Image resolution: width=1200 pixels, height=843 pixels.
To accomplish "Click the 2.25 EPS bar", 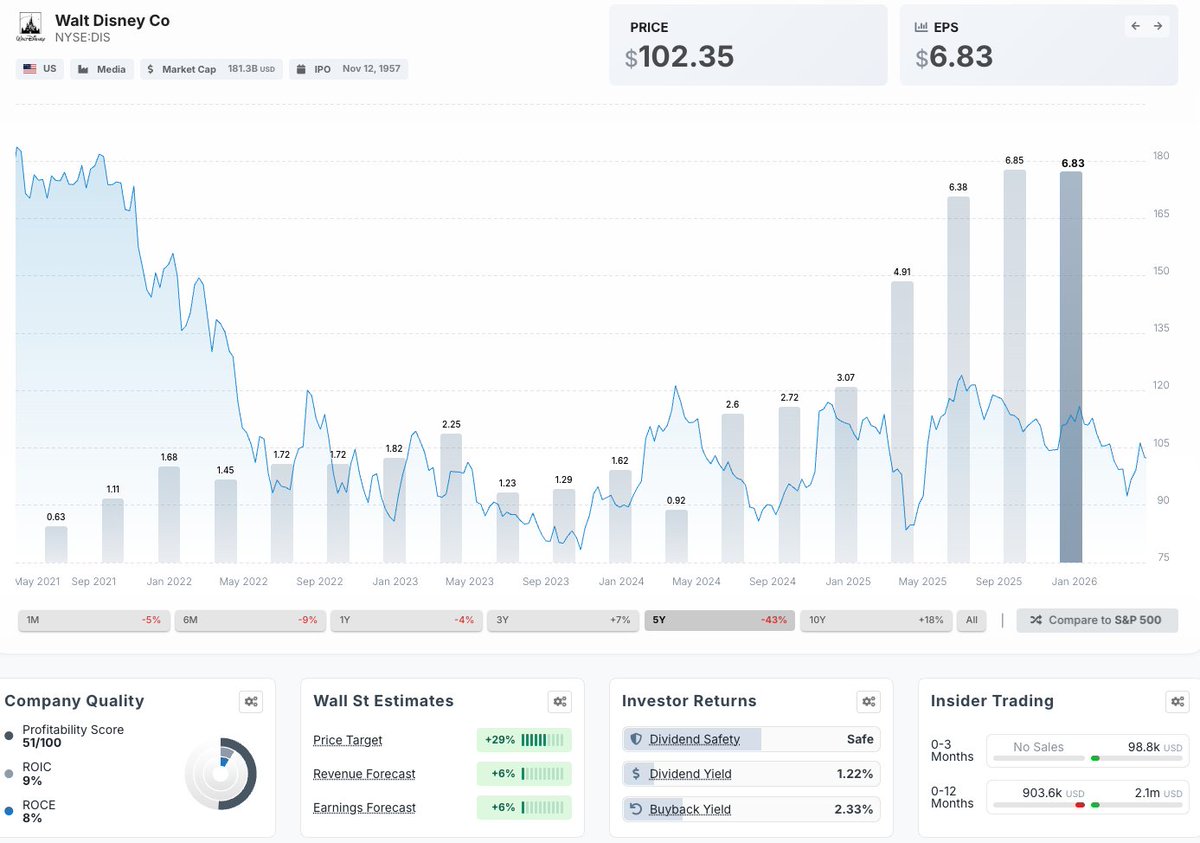I will pyautogui.click(x=451, y=498).
